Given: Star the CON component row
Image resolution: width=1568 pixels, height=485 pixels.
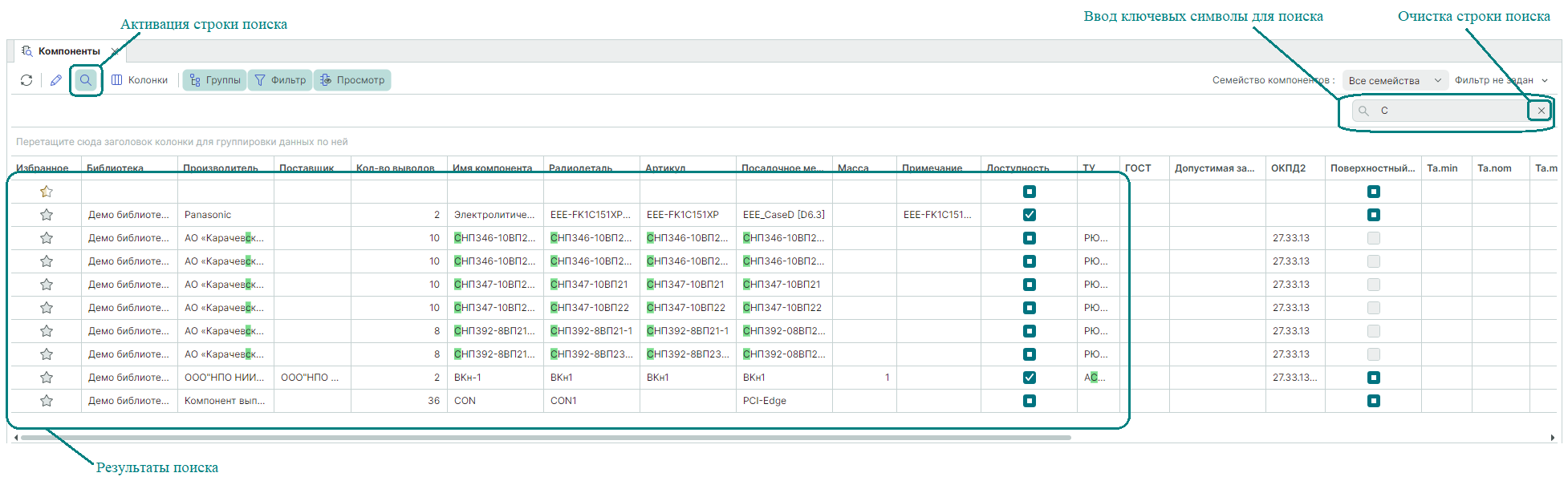Looking at the screenshot, I should pyautogui.click(x=47, y=401).
